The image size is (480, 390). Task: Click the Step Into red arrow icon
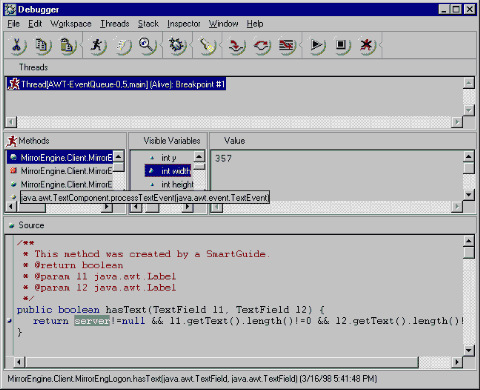[237, 45]
